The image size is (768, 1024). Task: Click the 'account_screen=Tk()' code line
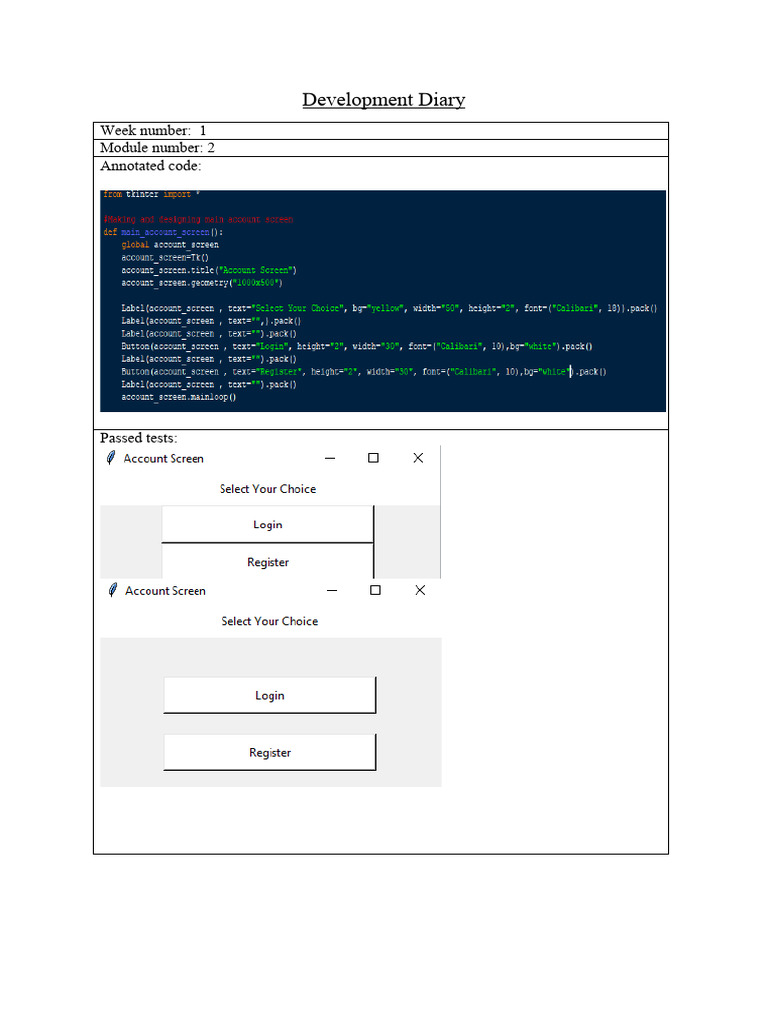tap(165, 257)
